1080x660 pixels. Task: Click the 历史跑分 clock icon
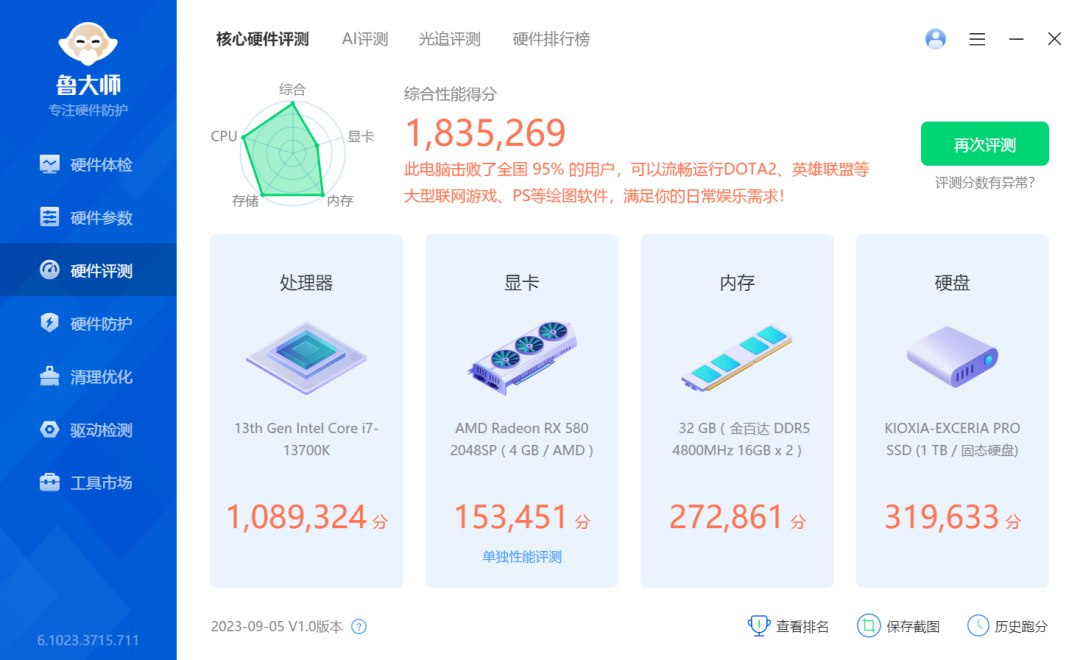click(x=978, y=626)
